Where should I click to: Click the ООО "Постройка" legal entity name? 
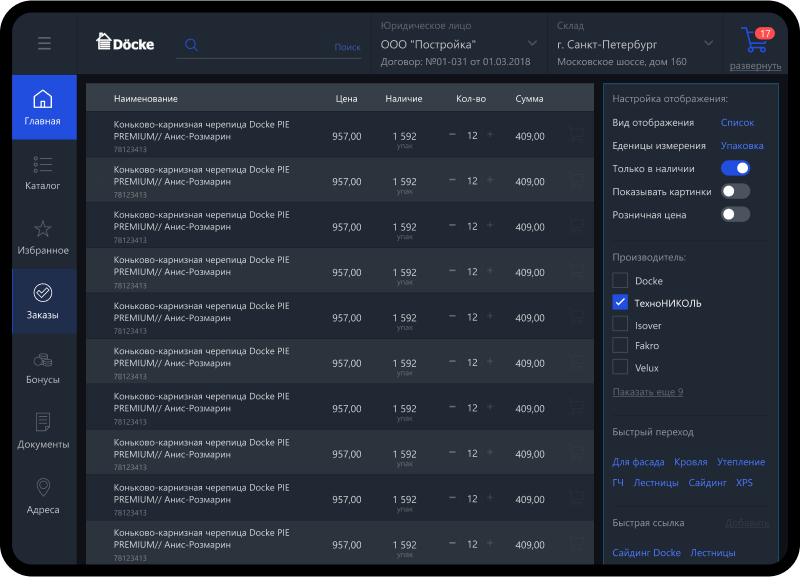[x=428, y=44]
